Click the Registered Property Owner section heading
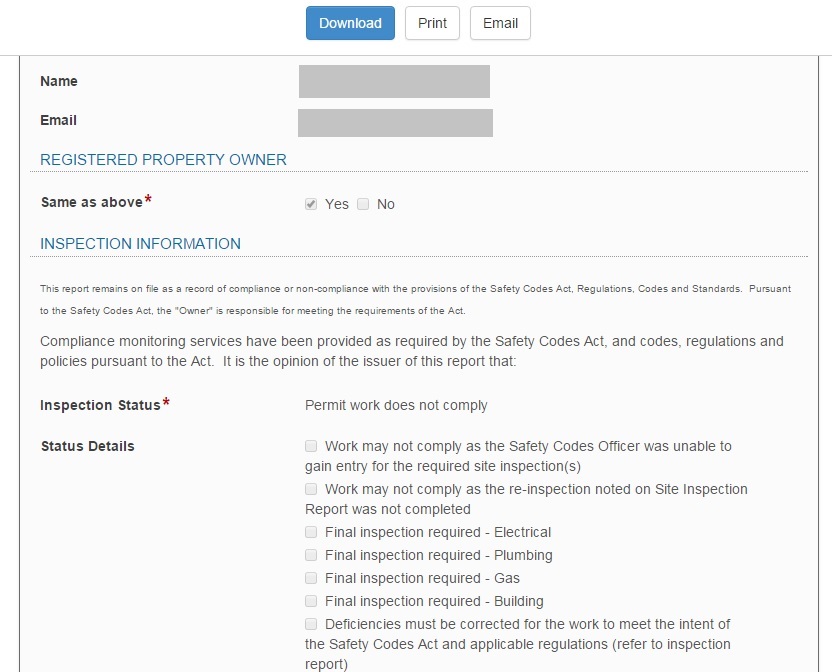This screenshot has height=672, width=832. click(x=163, y=160)
